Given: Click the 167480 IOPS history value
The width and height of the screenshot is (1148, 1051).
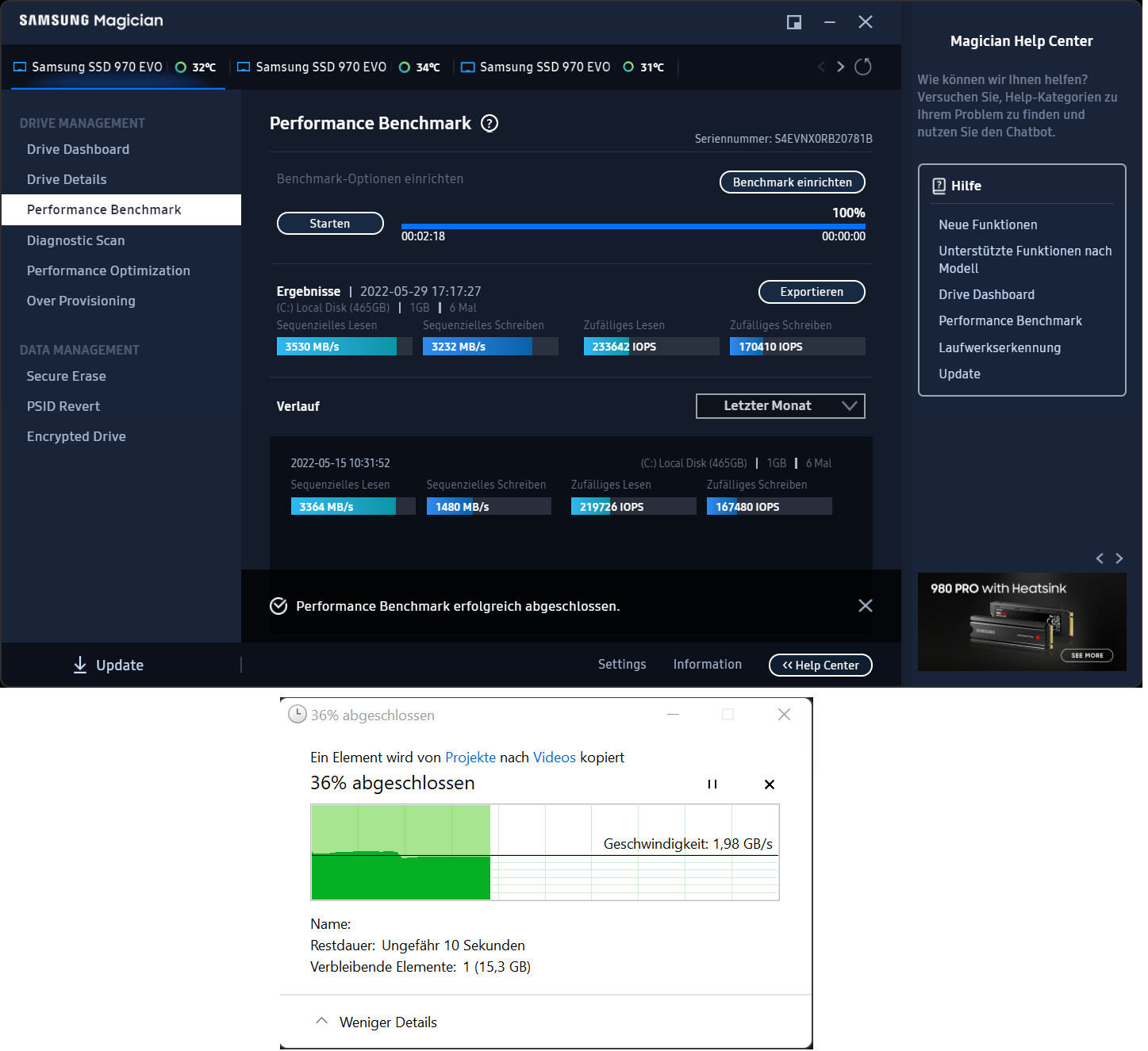Looking at the screenshot, I should [x=770, y=506].
